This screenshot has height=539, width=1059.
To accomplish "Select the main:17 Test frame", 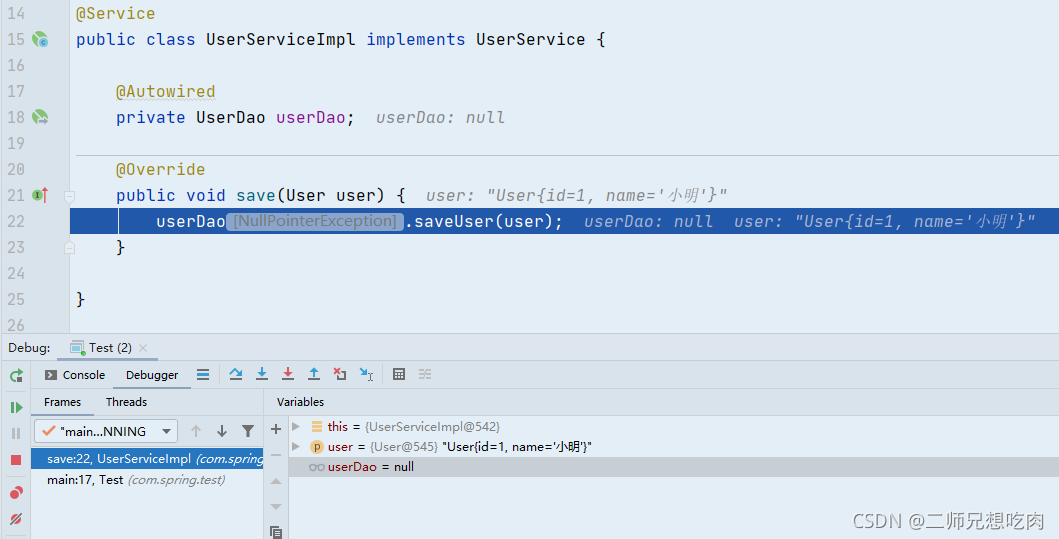I will [147, 480].
